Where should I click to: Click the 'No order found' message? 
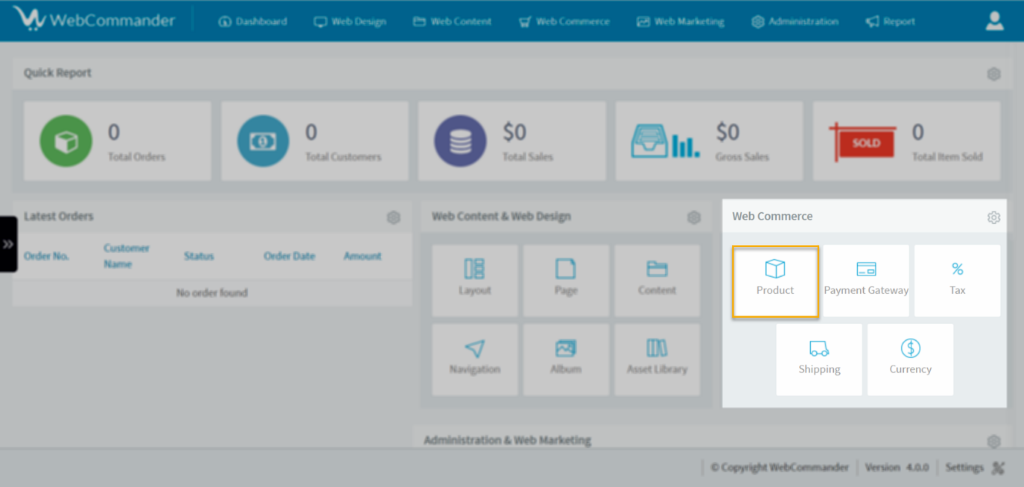tap(212, 292)
